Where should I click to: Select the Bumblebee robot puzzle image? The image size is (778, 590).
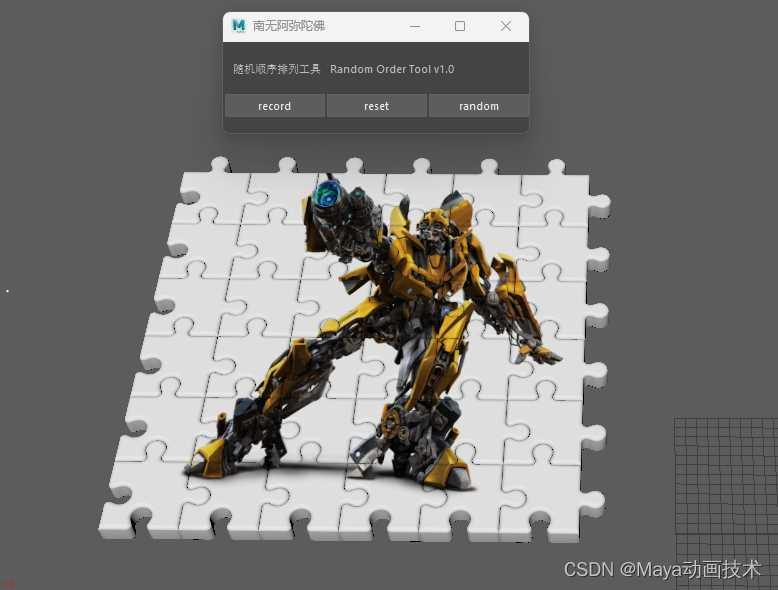pyautogui.click(x=355, y=350)
